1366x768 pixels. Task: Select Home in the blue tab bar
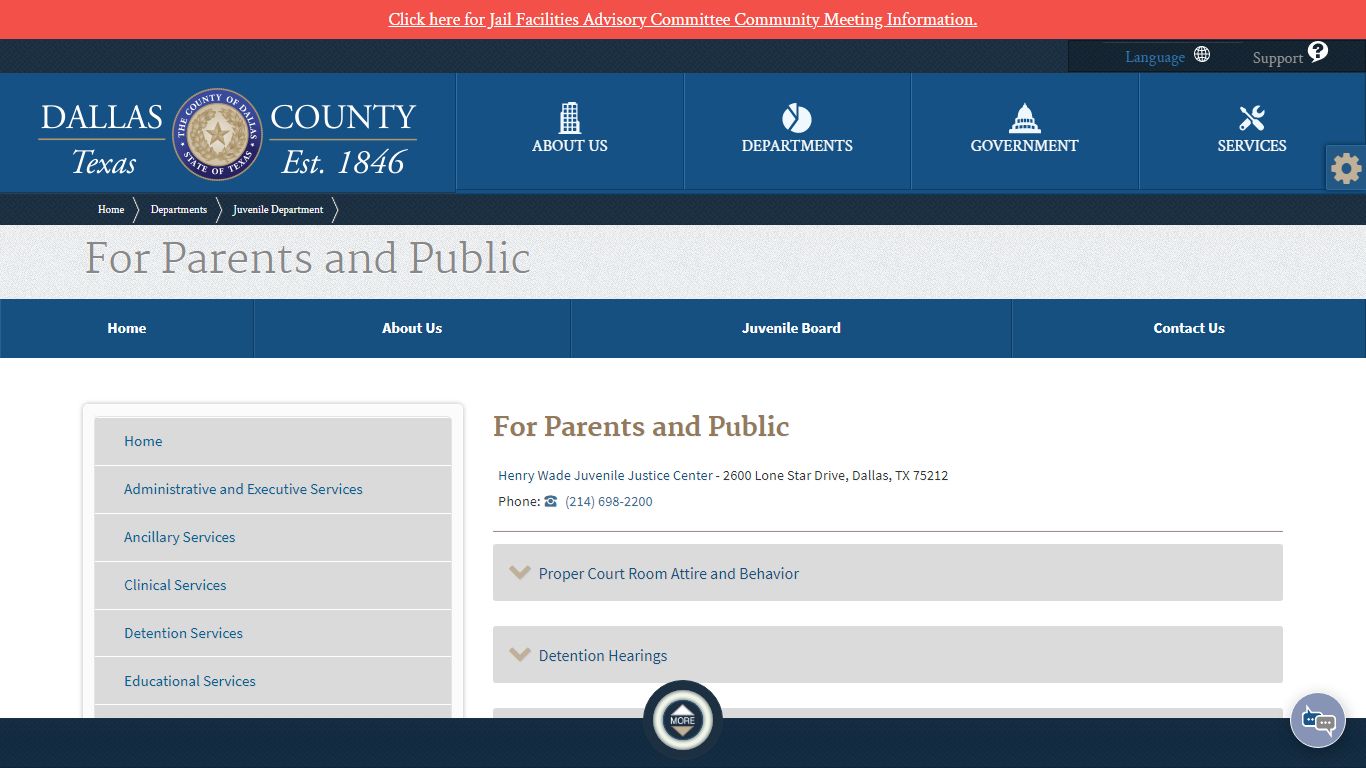click(127, 328)
